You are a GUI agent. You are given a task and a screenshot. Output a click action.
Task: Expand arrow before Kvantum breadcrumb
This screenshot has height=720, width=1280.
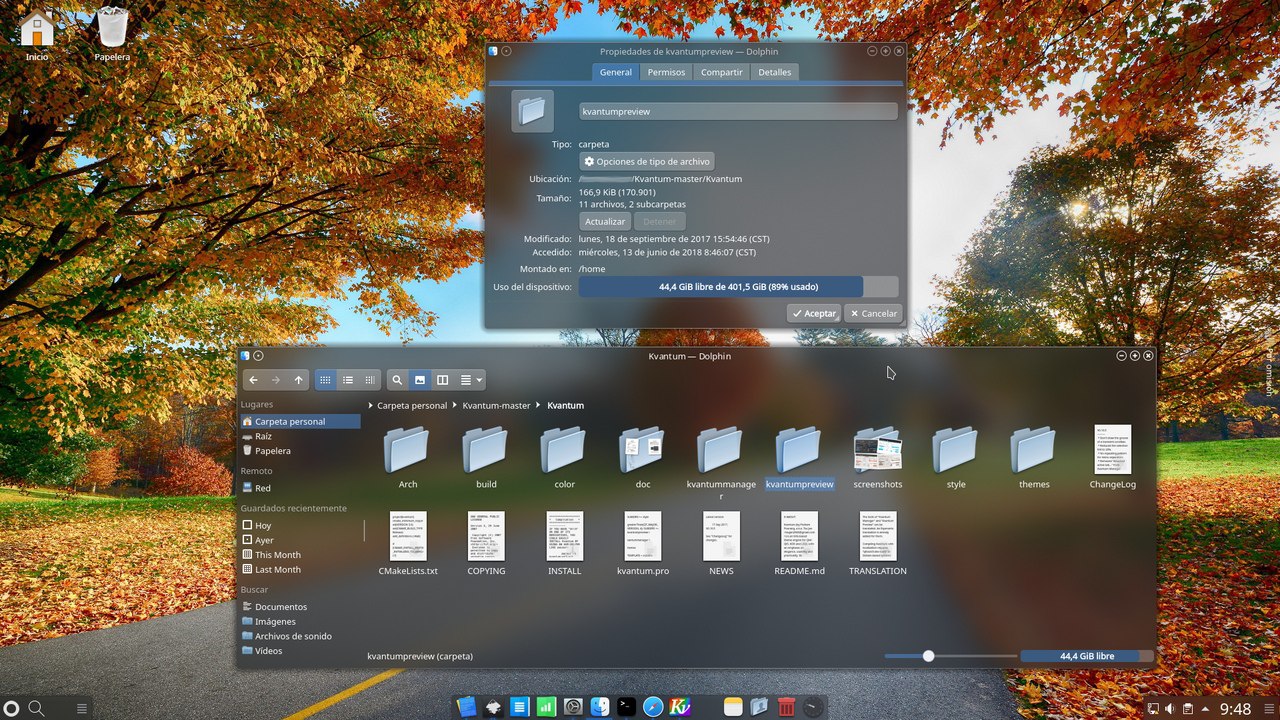click(539, 406)
